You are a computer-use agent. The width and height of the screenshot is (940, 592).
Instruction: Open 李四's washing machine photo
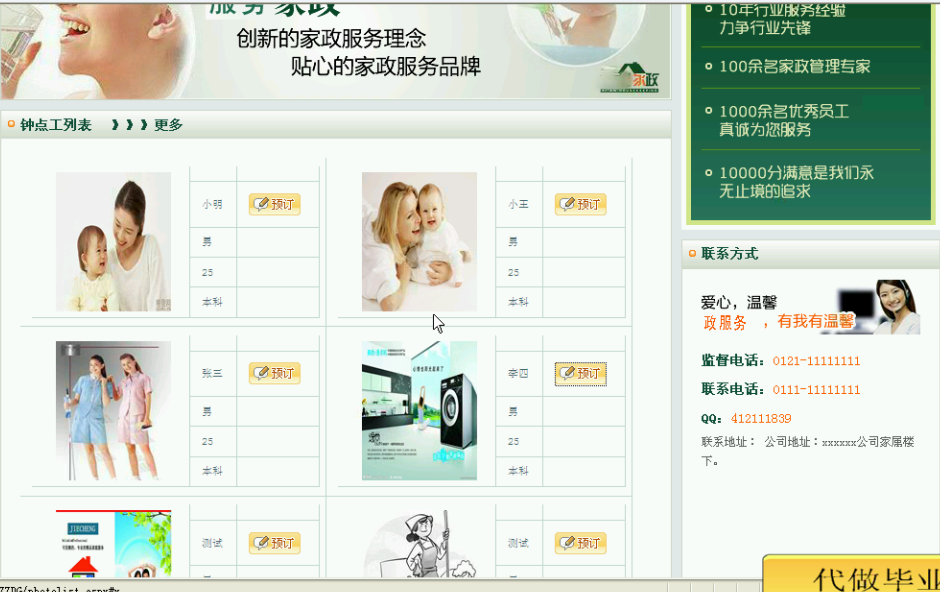coord(419,410)
